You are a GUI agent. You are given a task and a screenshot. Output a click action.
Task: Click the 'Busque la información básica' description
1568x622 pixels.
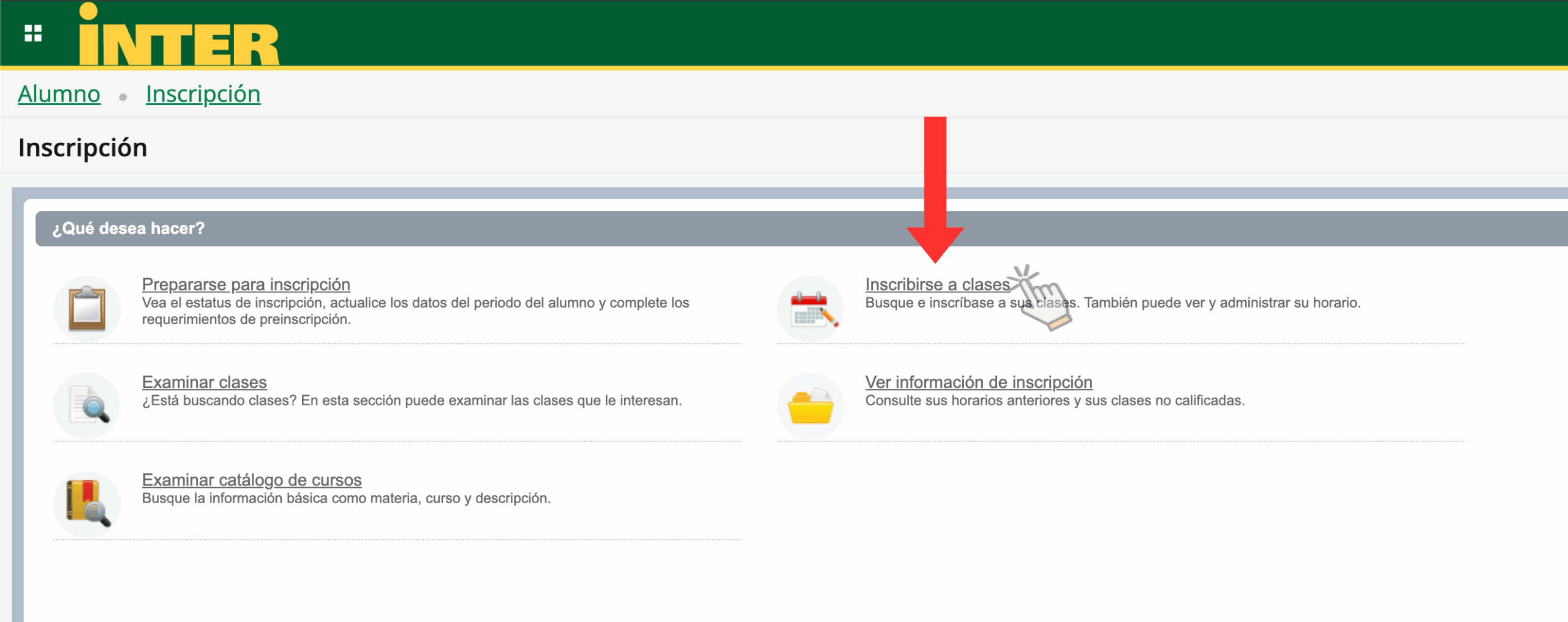click(x=346, y=498)
